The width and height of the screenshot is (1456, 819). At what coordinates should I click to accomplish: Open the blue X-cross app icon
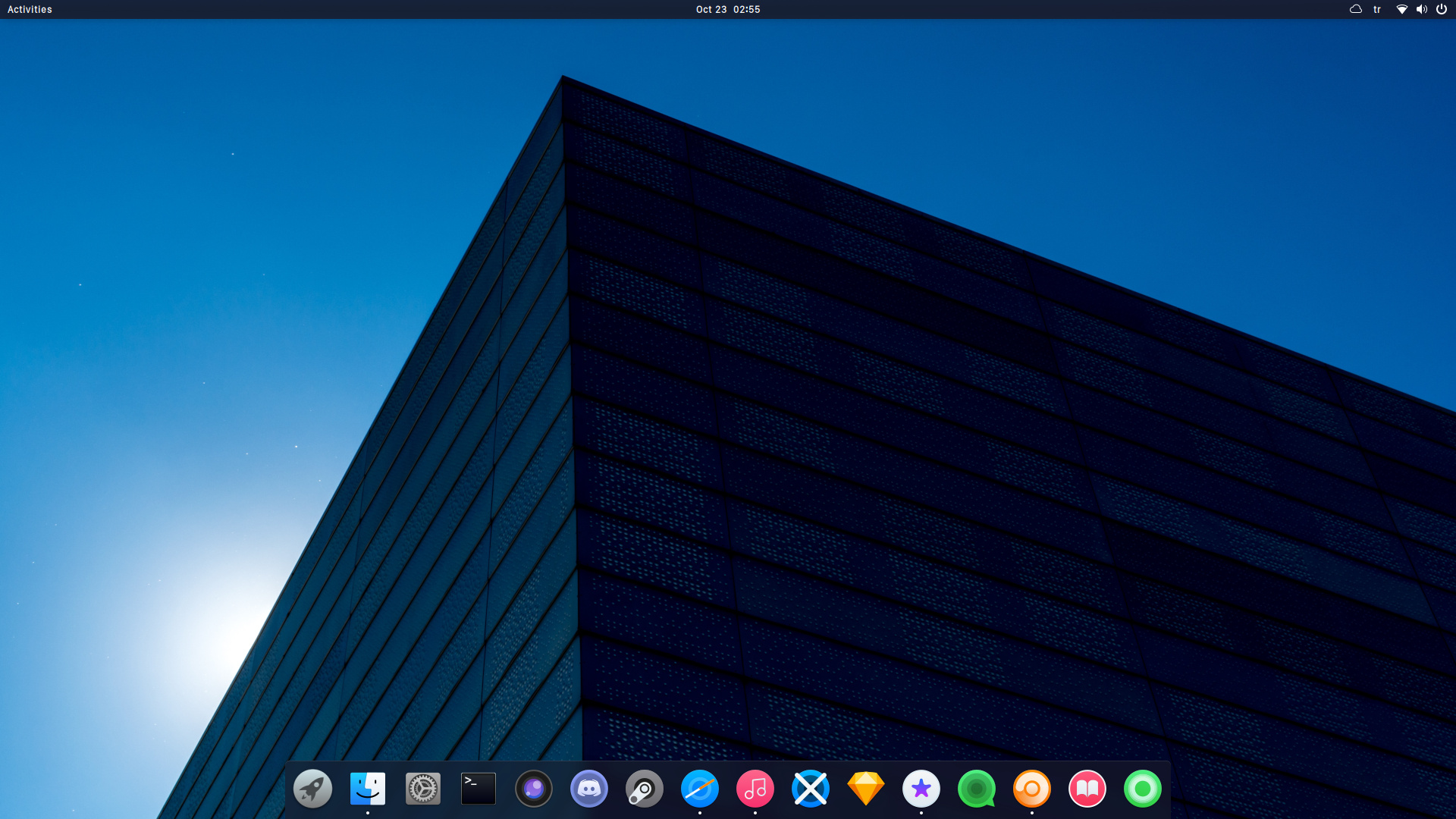811,789
